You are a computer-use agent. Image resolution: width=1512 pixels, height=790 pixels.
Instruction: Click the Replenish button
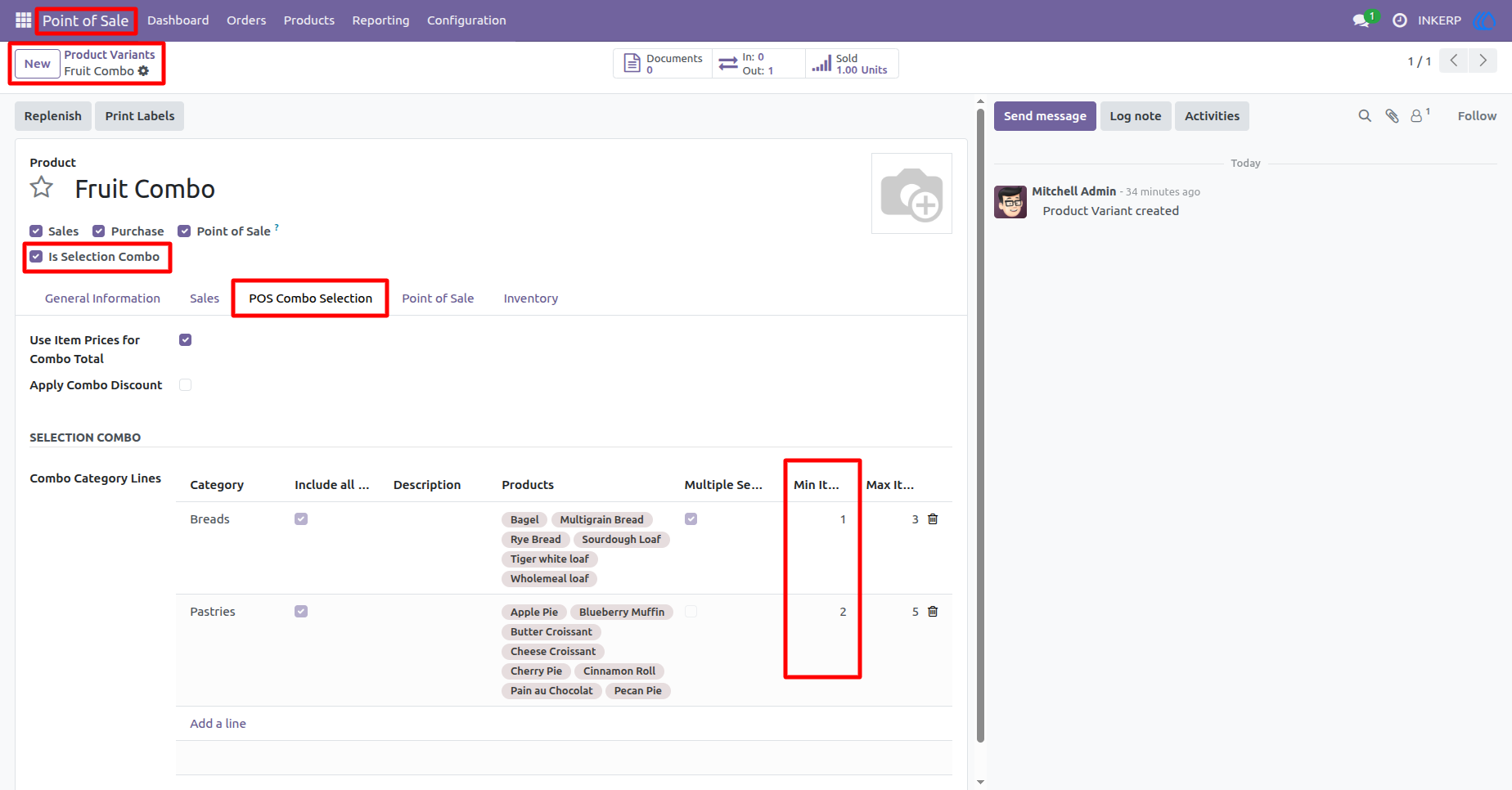tap(53, 116)
